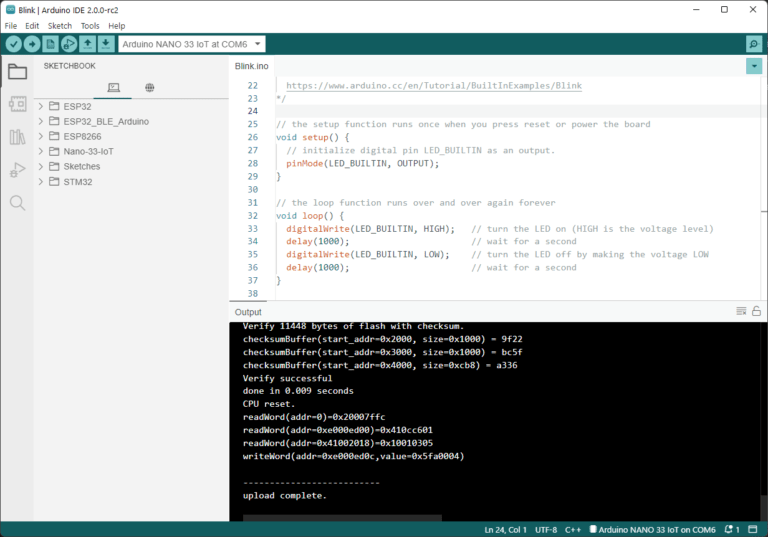Toggle the Sketchbook folder sidebar panel
Viewport: 768px width, 537px height.
17,71
